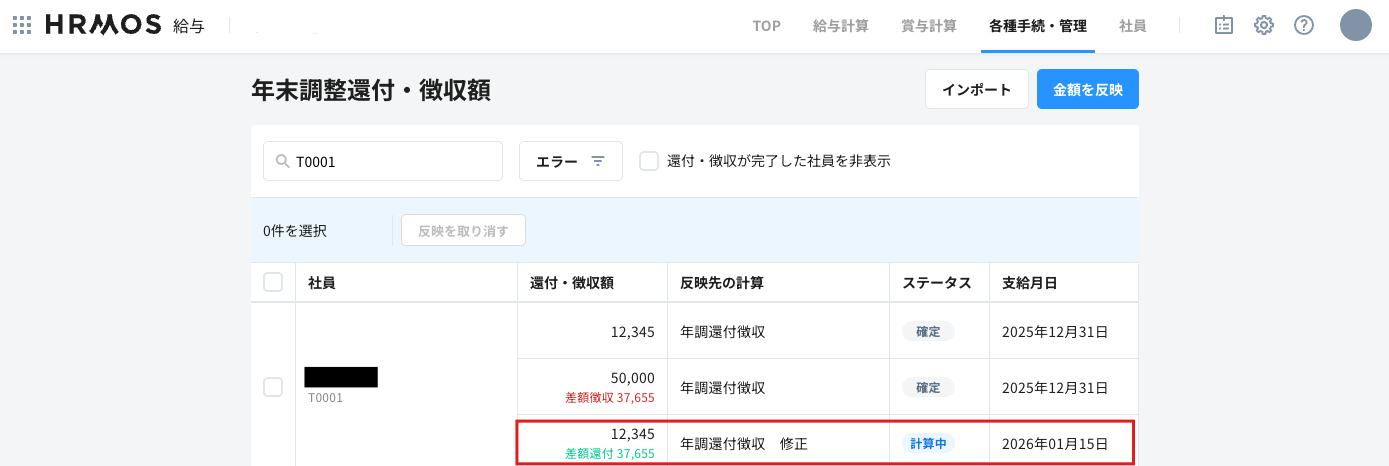Click the employee search field containing T0001

point(395,161)
